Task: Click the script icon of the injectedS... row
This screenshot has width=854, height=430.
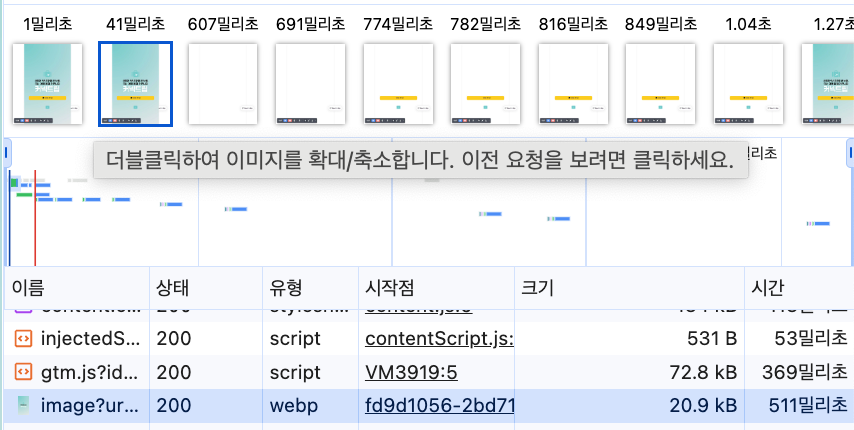Action: point(23,339)
